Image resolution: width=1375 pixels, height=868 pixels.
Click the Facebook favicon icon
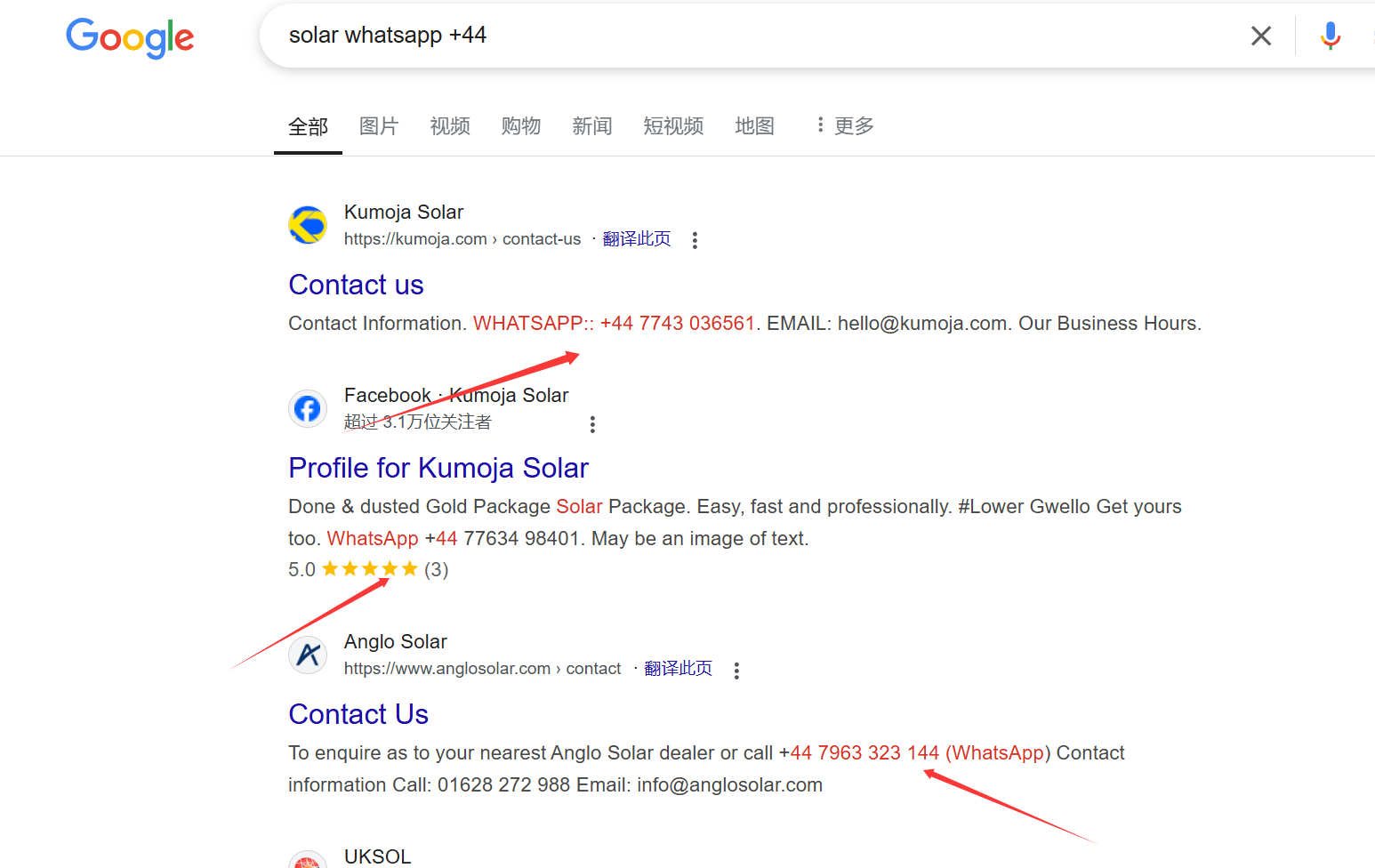pyautogui.click(x=308, y=408)
